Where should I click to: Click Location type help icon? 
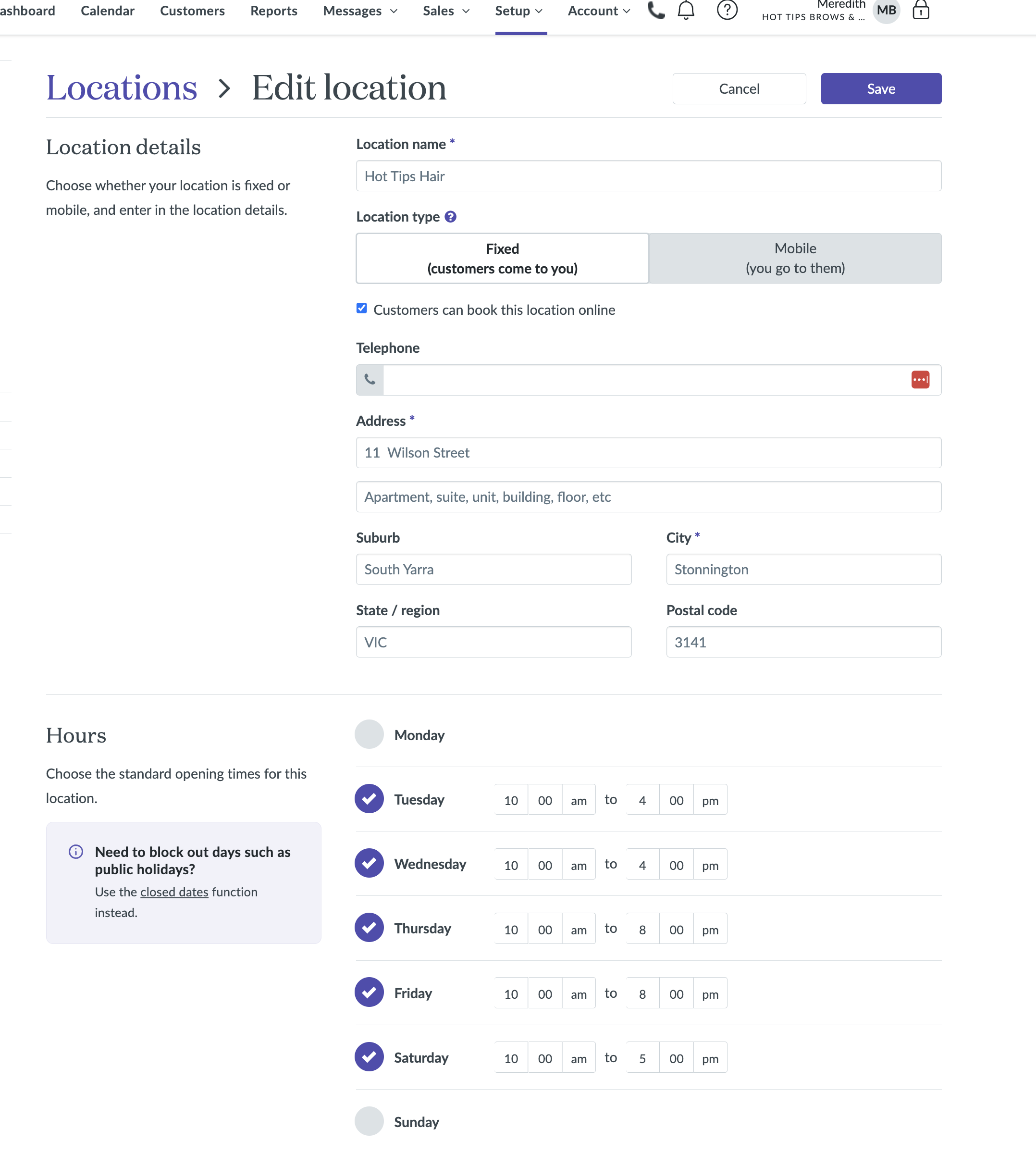[450, 217]
